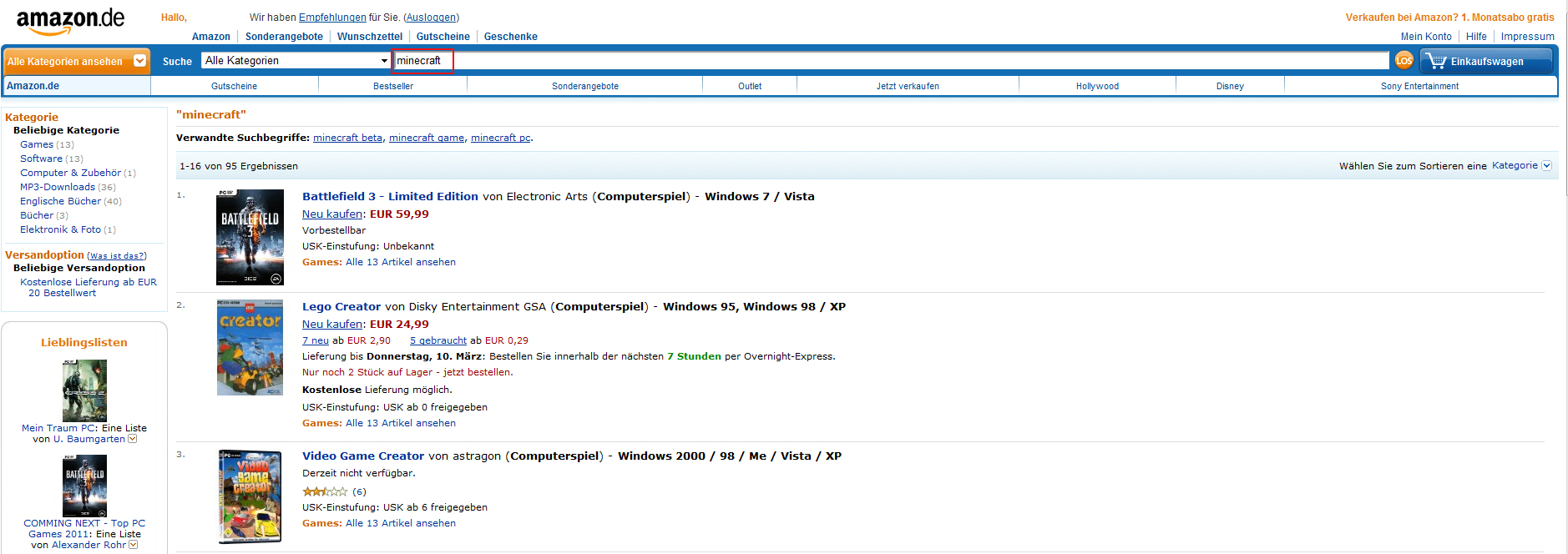Open the Impressum page
Viewport: 1568px width, 554px height.
[1527, 37]
